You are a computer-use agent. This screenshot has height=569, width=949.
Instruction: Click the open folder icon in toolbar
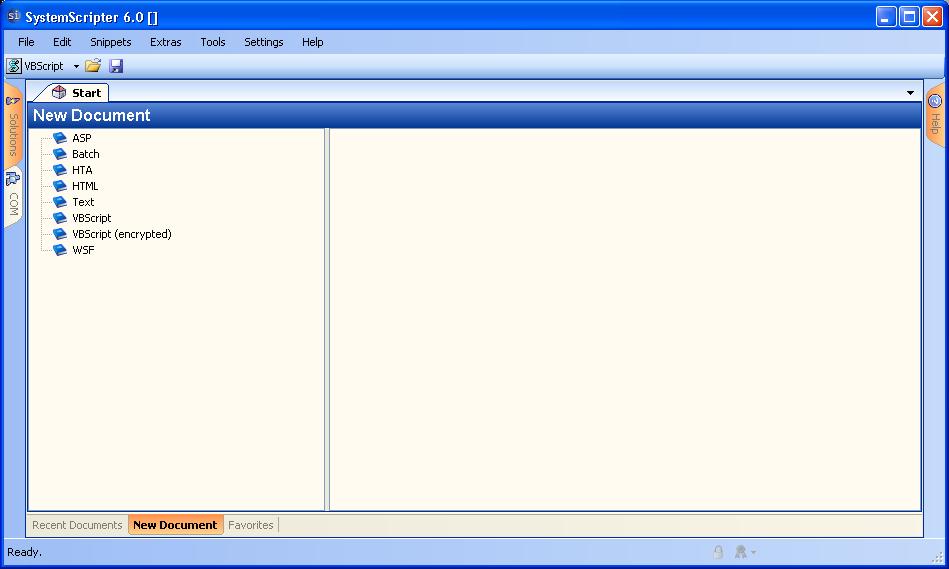point(93,66)
